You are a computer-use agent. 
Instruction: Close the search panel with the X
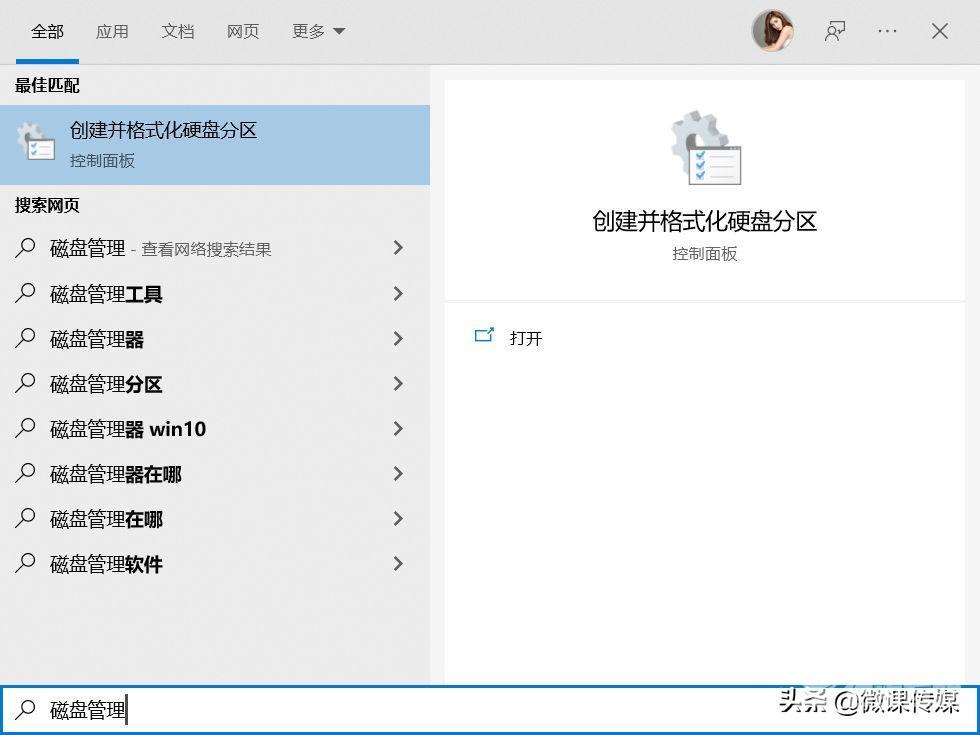(939, 31)
